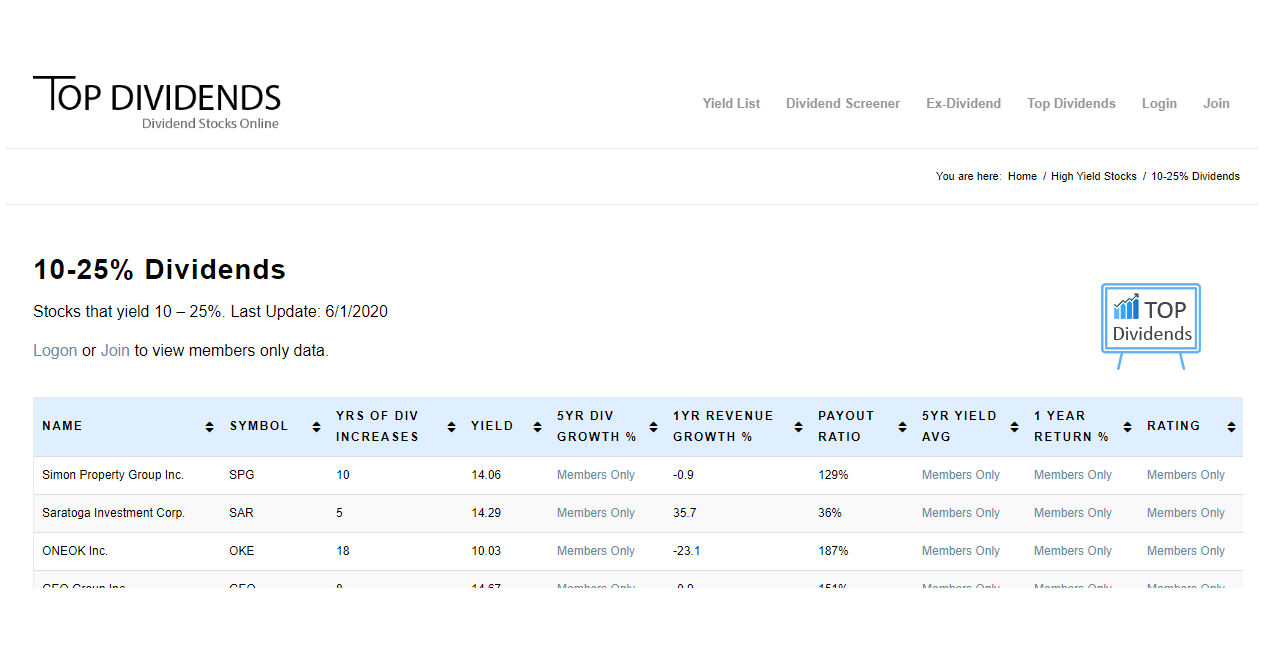Follow the Home breadcrumb link
1272x658 pixels.
1022,176
